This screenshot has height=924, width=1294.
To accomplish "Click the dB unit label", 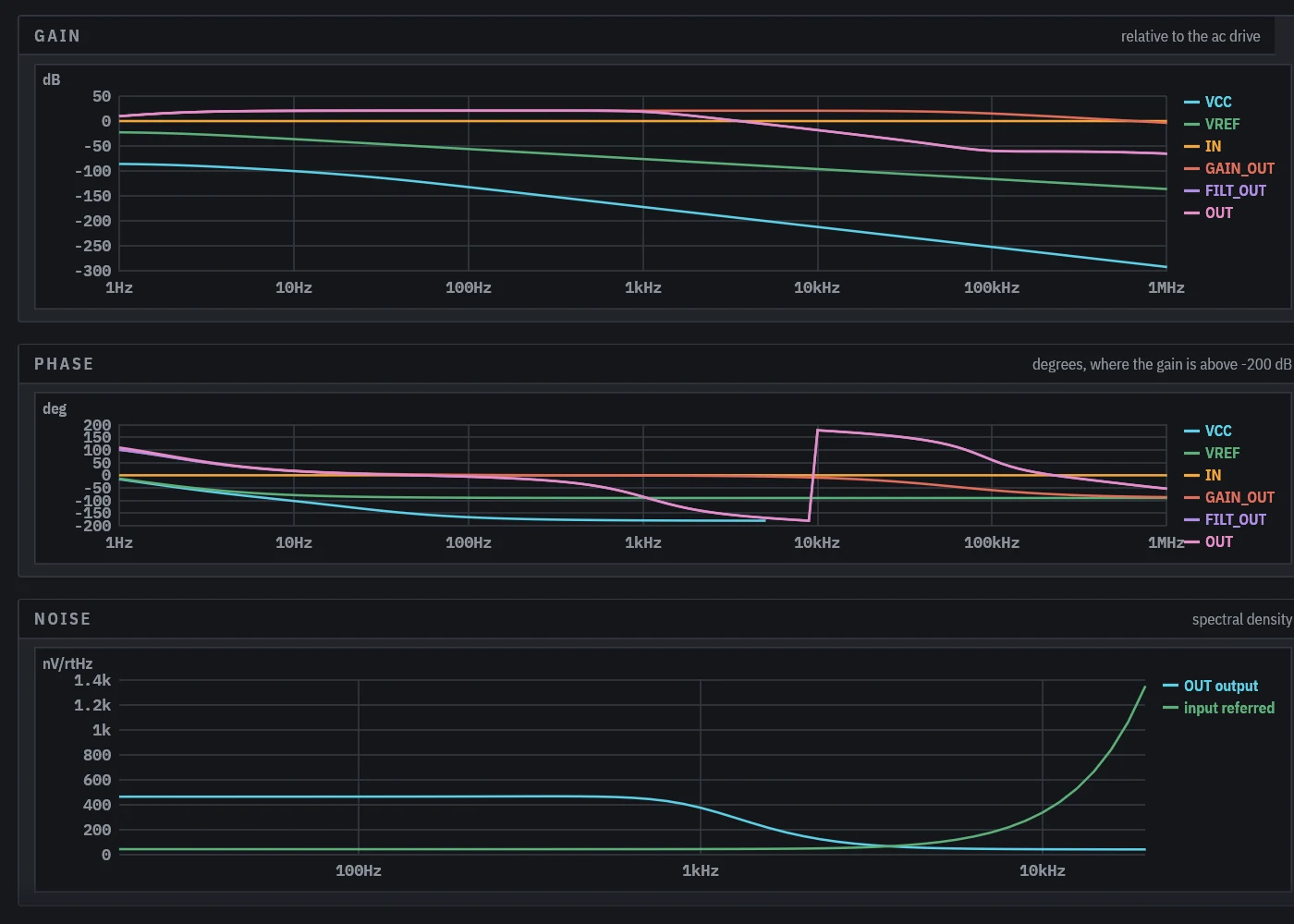I will pos(52,79).
